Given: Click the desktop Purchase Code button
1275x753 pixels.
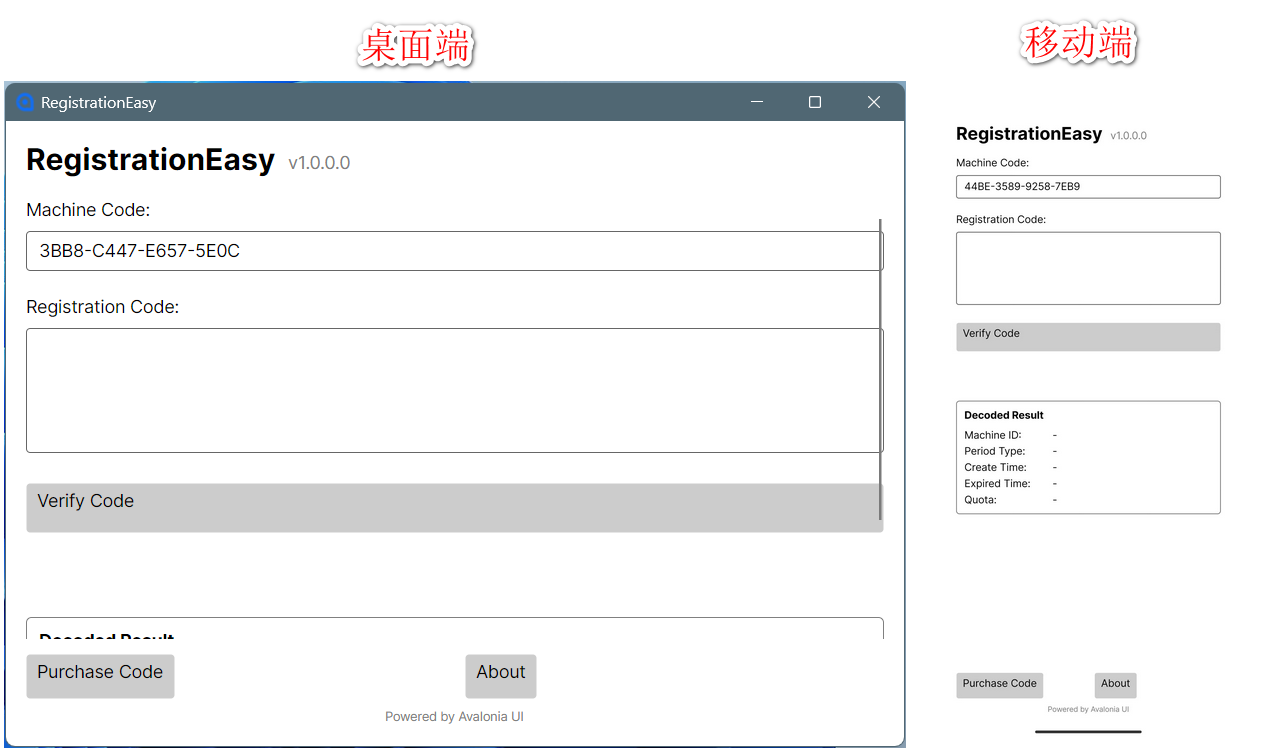Looking at the screenshot, I should (100, 676).
